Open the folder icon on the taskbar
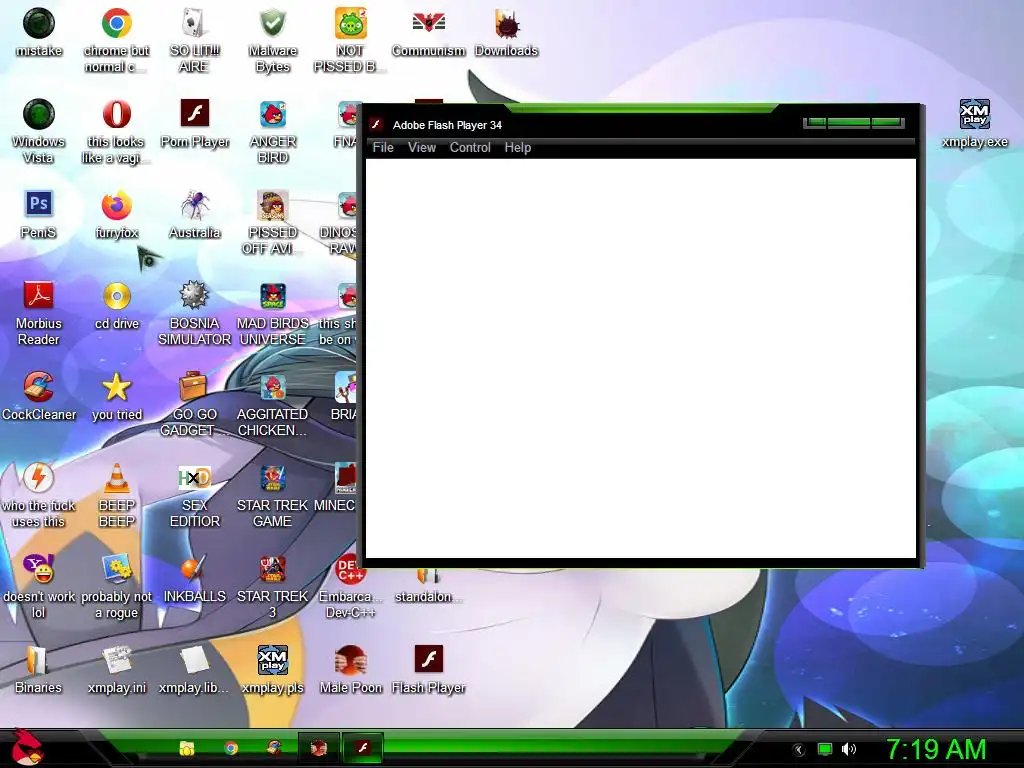This screenshot has height=768, width=1024. coord(187,748)
